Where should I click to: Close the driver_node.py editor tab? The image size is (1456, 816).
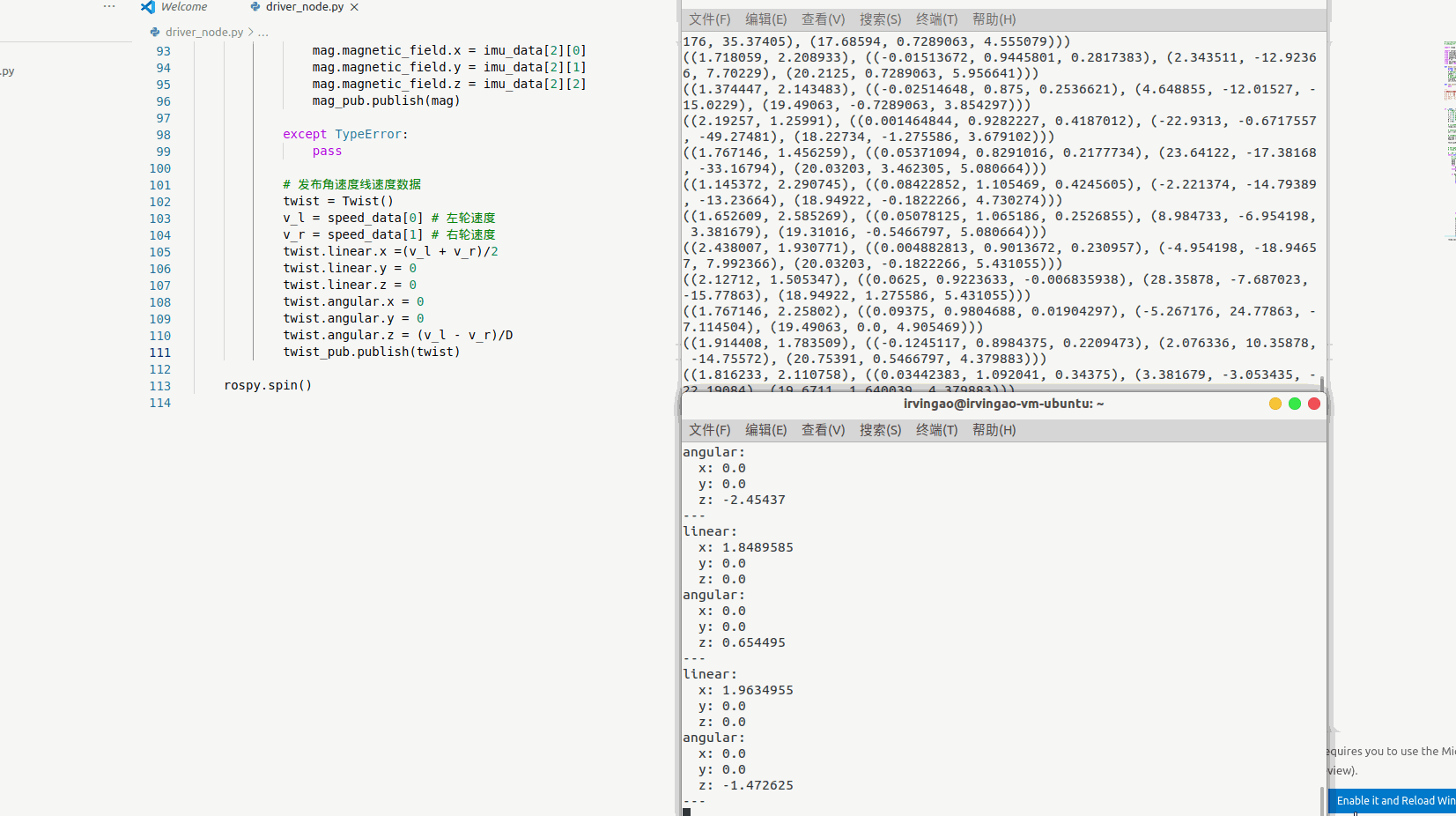354,7
